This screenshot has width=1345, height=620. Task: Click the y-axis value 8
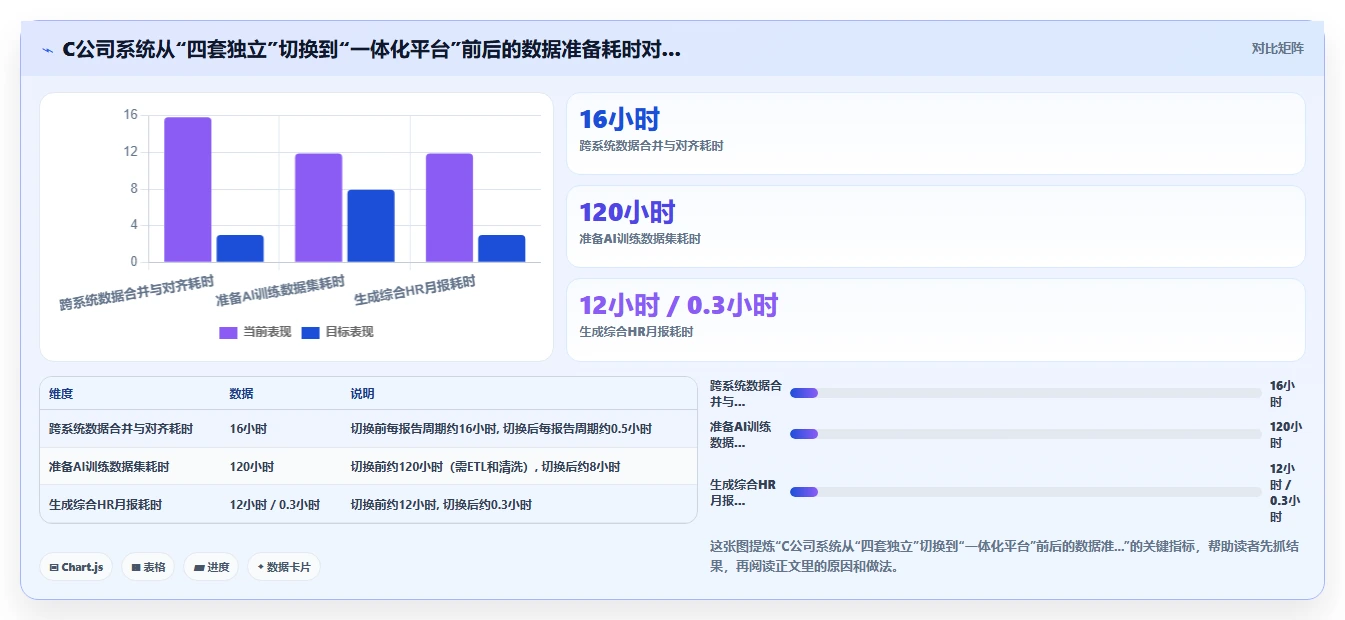coord(133,189)
